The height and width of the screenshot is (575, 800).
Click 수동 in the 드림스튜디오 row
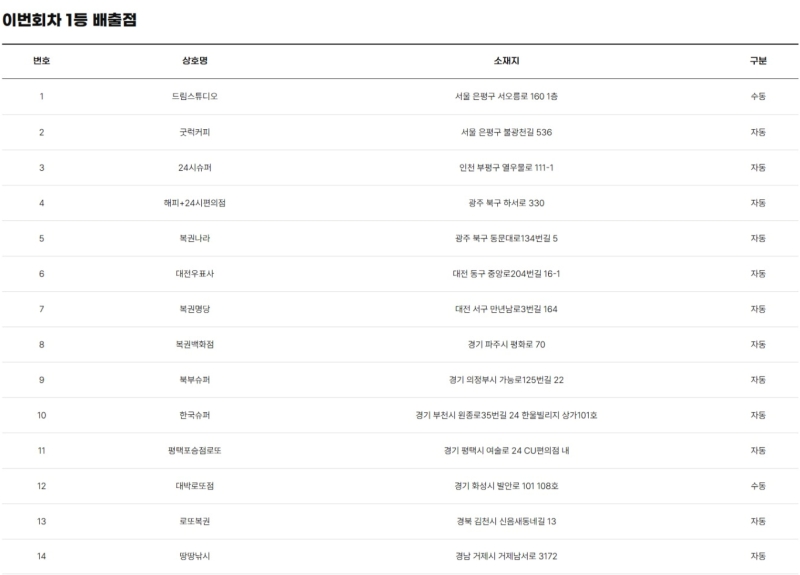758,96
